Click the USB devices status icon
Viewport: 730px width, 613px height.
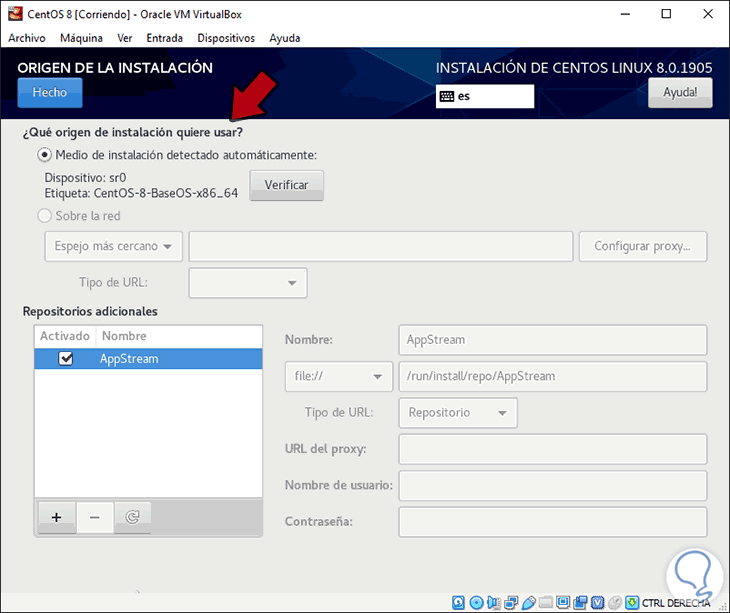(x=528, y=603)
